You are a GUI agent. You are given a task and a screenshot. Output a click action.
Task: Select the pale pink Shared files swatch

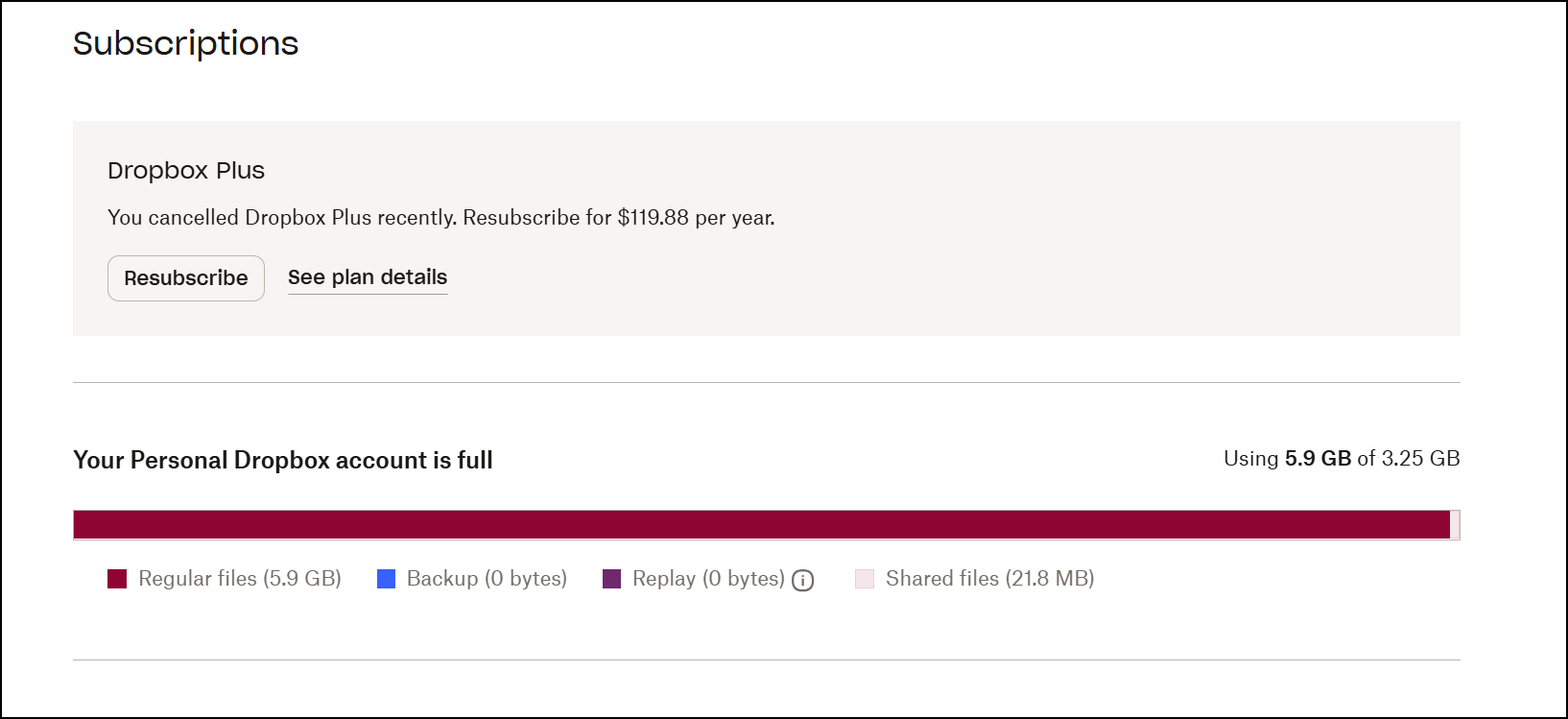[865, 579]
